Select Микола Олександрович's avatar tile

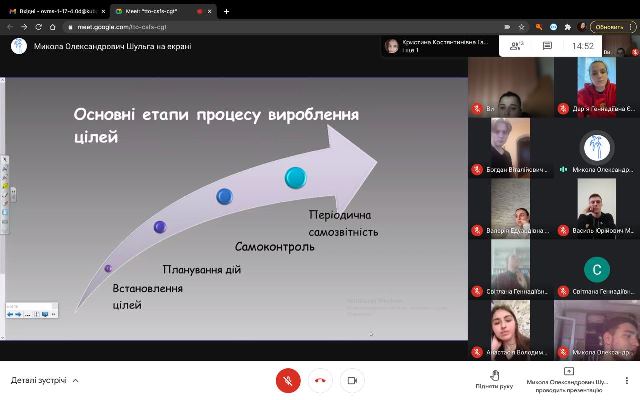click(597, 148)
